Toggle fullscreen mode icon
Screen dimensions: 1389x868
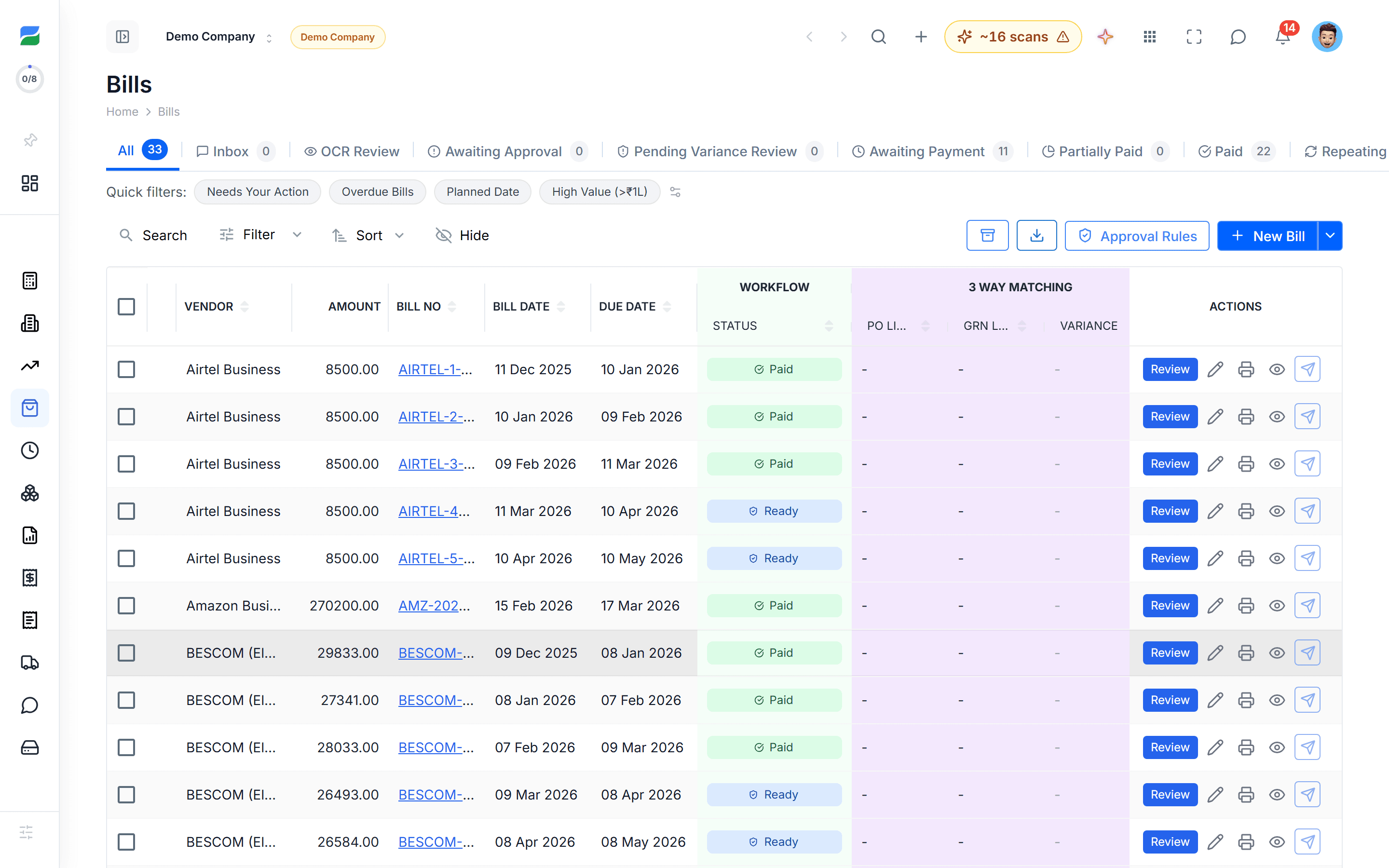pos(1194,37)
